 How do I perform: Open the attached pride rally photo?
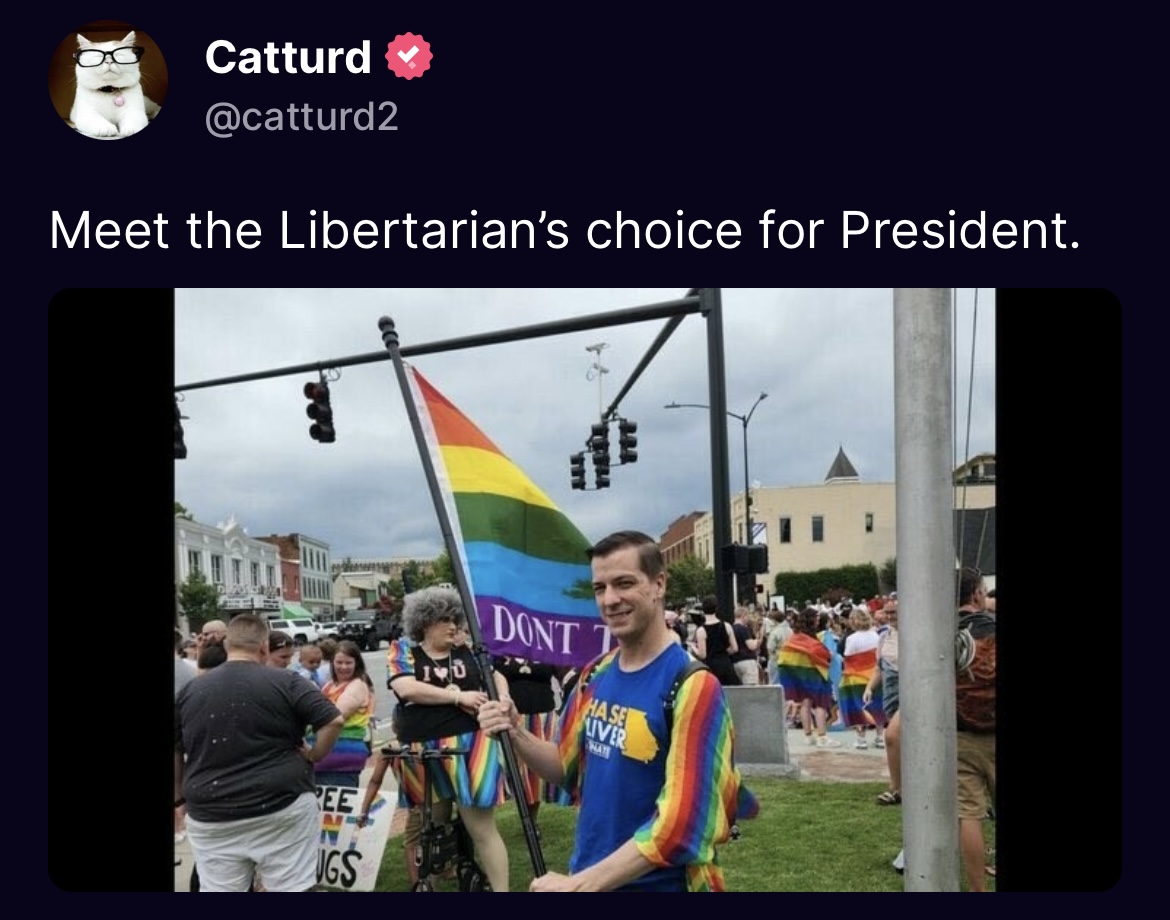click(x=585, y=589)
